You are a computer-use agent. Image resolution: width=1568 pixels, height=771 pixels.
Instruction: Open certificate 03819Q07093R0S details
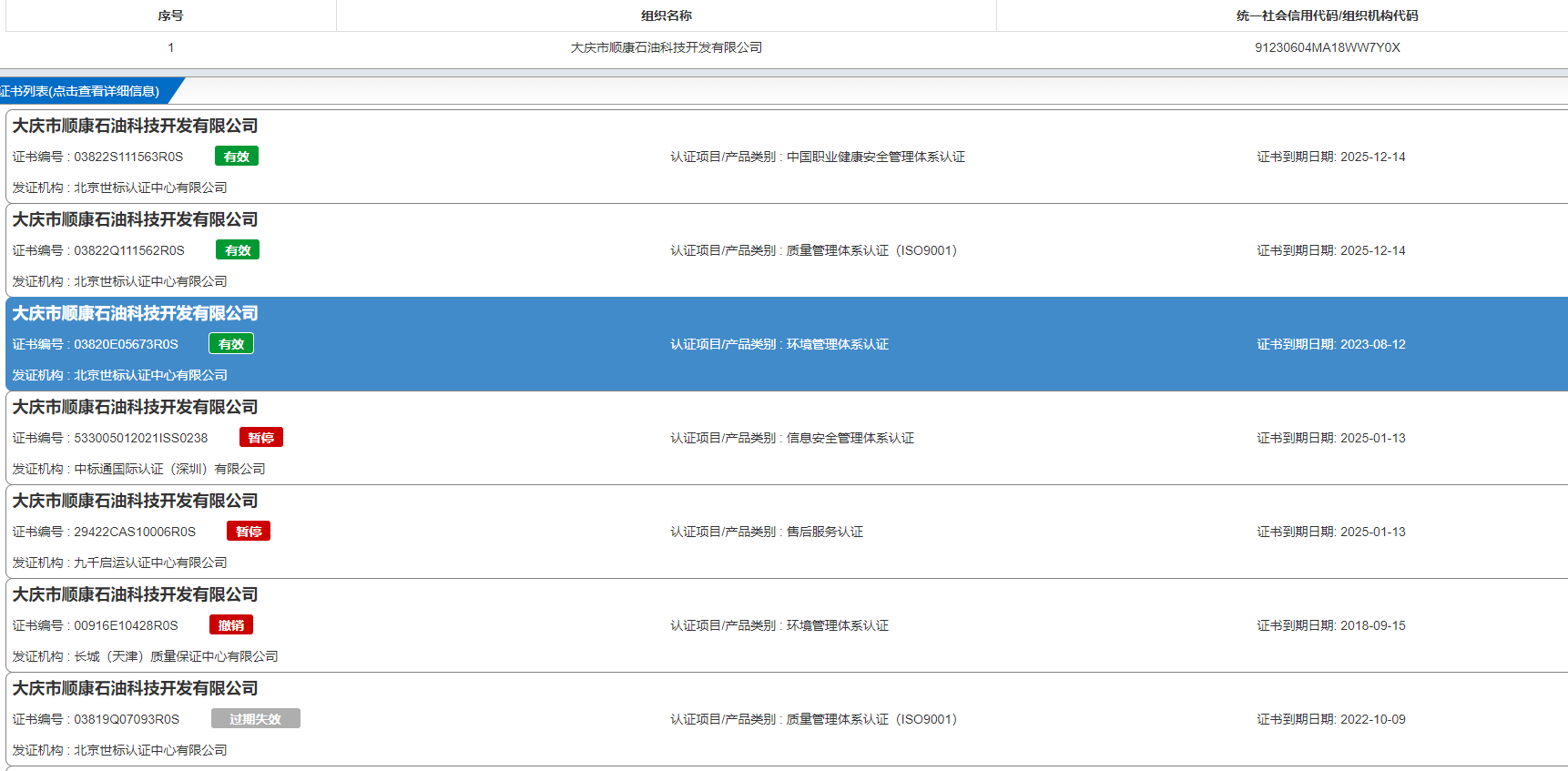click(x=787, y=719)
